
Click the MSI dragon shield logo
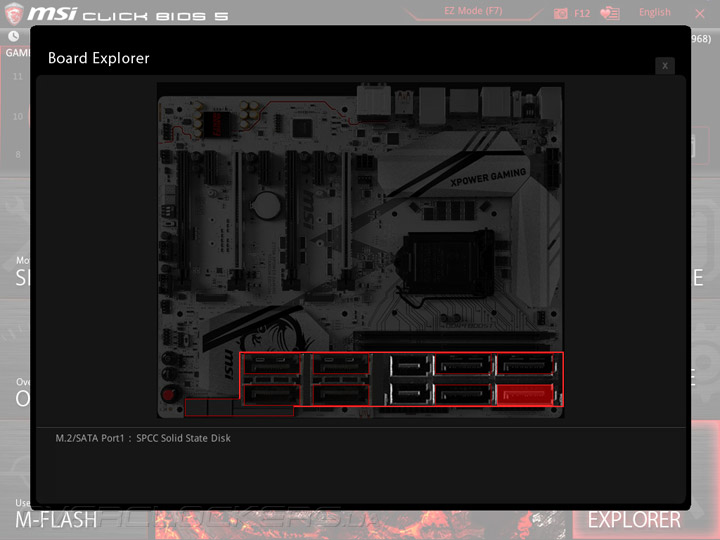[x=13, y=13]
